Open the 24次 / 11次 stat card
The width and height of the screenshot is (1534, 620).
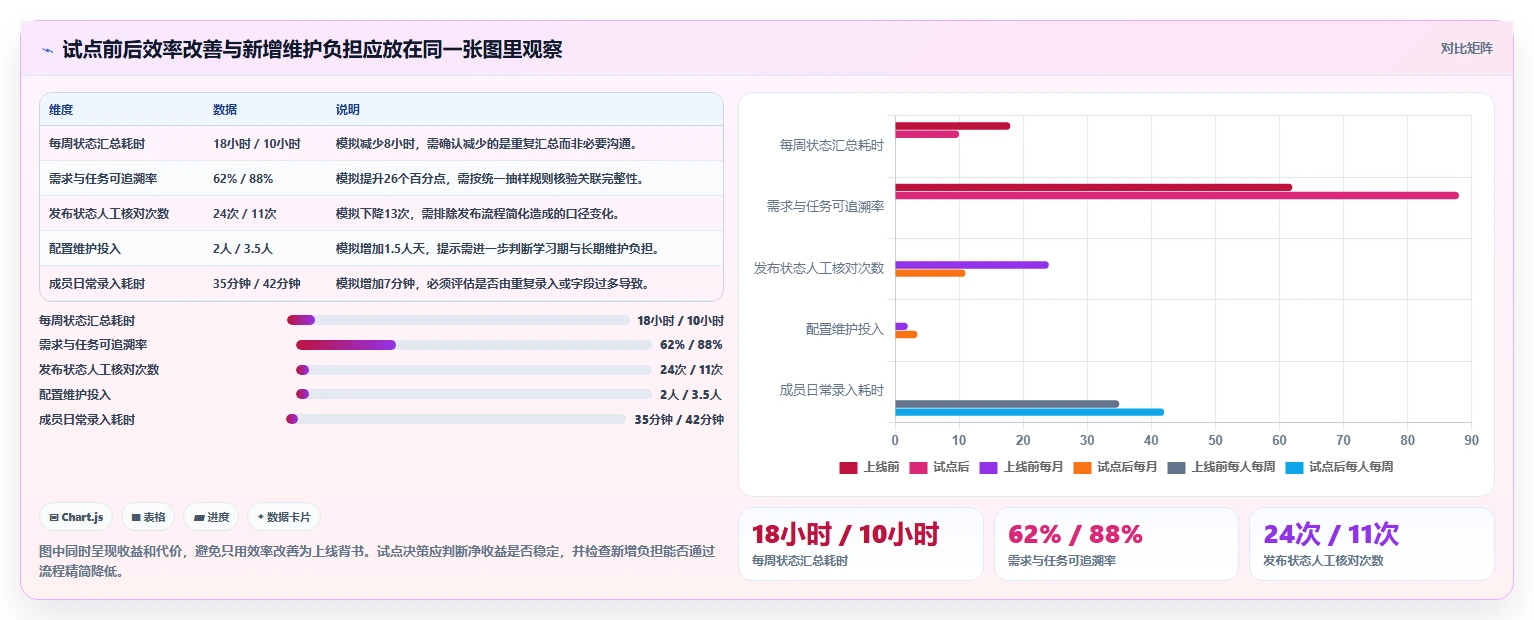[x=1372, y=544]
